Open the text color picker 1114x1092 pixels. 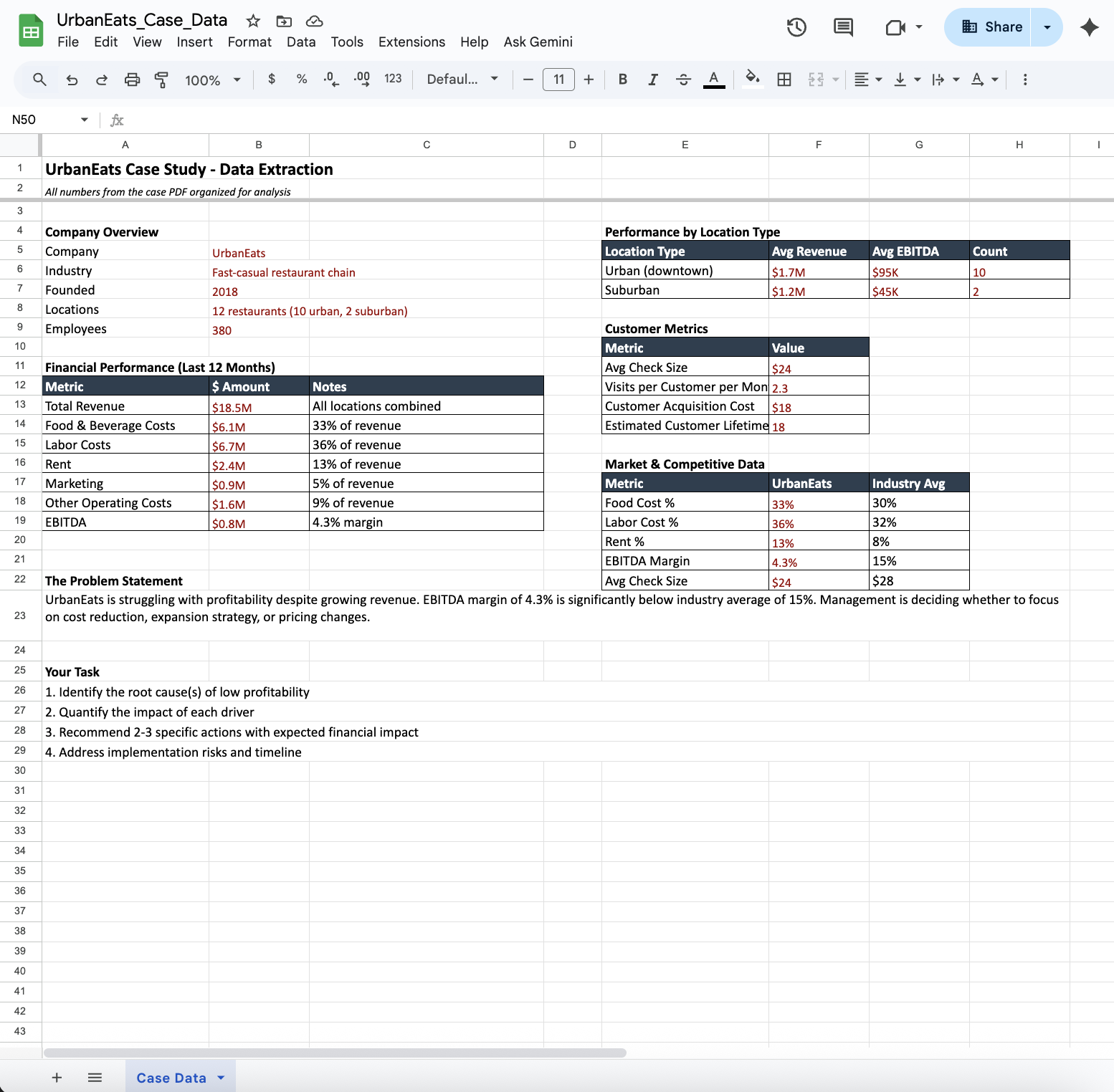click(x=714, y=80)
